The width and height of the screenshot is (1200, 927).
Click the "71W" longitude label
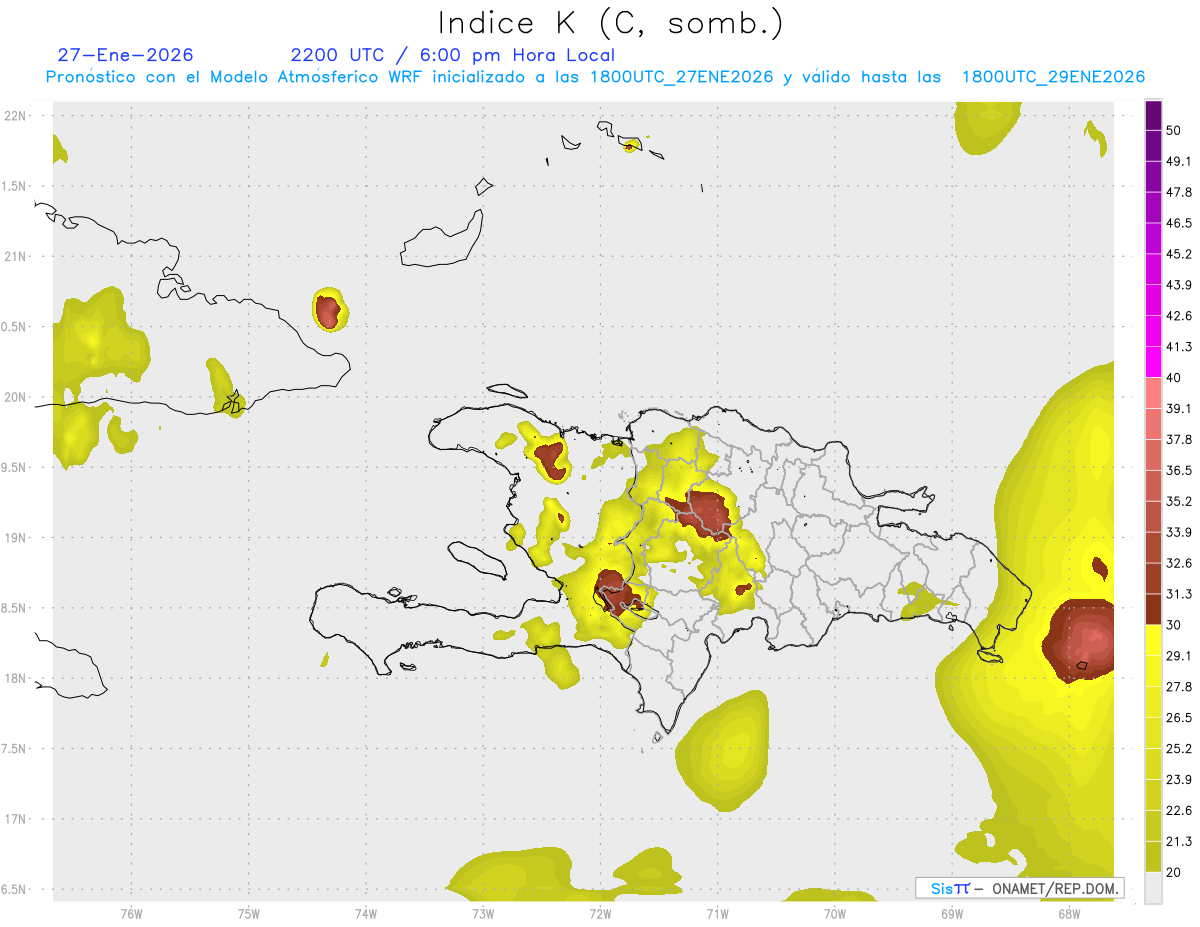717,913
